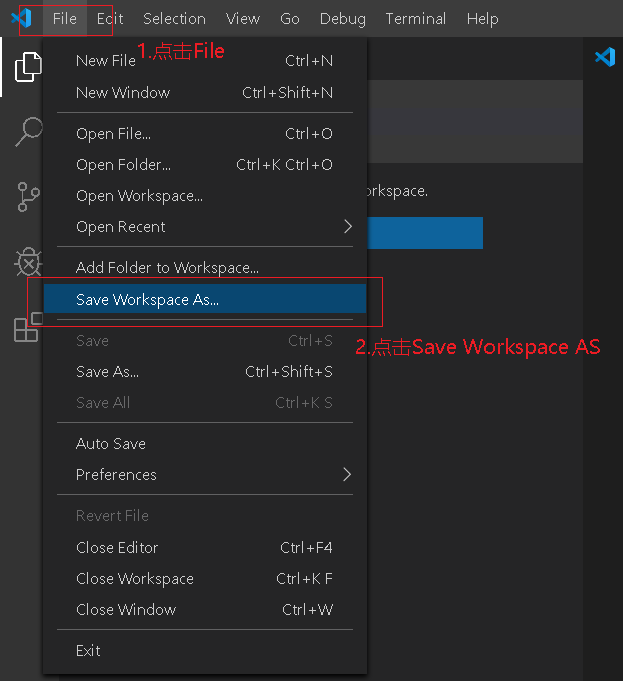Click Add Folder to Workspace... entry
Screen dimensions: 623x681
coord(167,267)
